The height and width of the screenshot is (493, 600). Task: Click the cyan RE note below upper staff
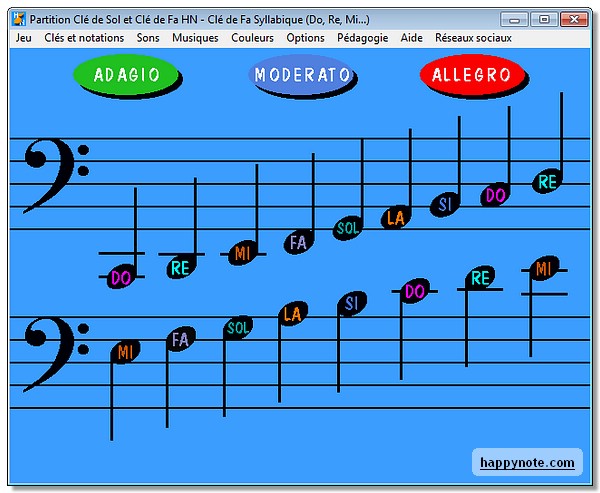(181, 267)
